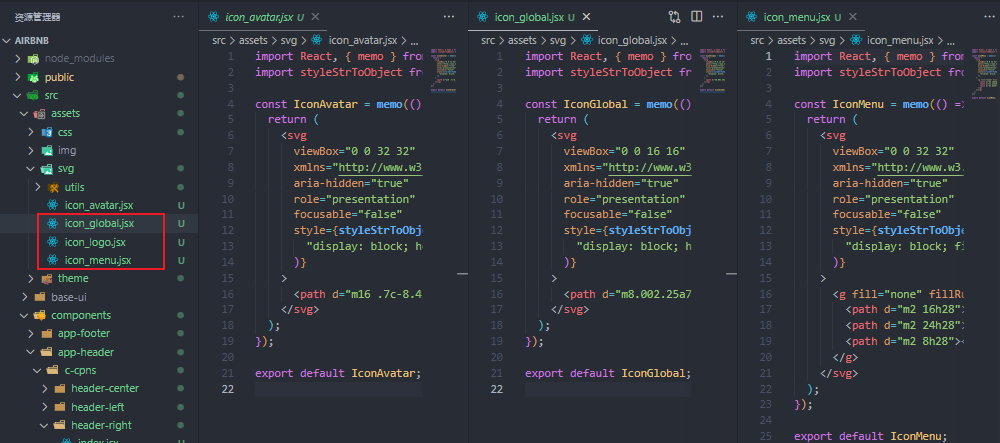Collapse the assets folder

24,113
